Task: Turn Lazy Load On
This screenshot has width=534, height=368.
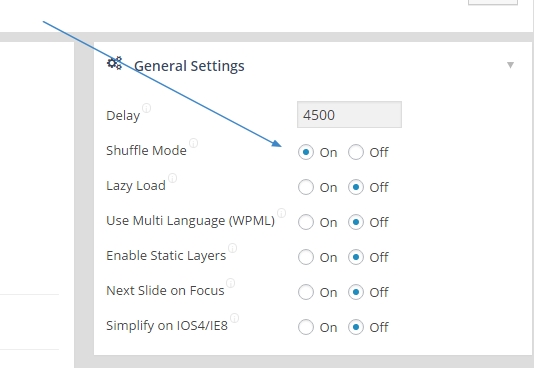Action: tap(305, 187)
